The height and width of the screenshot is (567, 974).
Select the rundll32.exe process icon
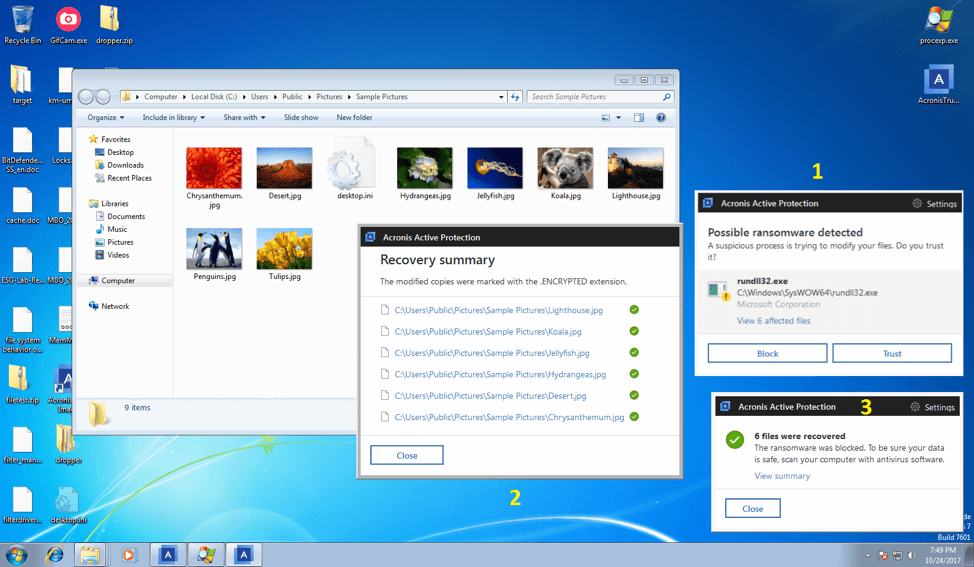[x=718, y=291]
